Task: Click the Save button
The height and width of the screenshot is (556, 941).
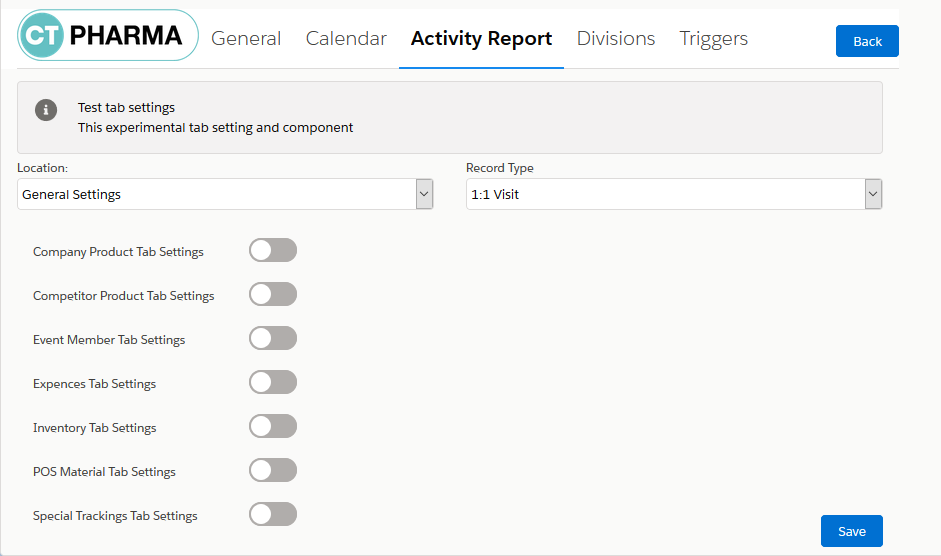Action: (851, 531)
